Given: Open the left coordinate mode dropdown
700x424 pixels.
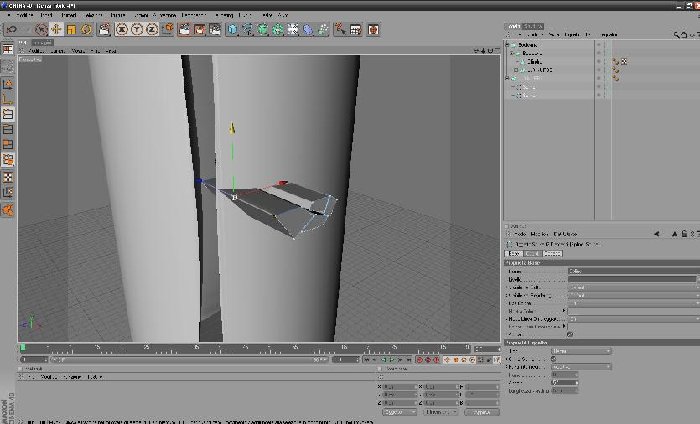Looking at the screenshot, I should tap(400, 412).
